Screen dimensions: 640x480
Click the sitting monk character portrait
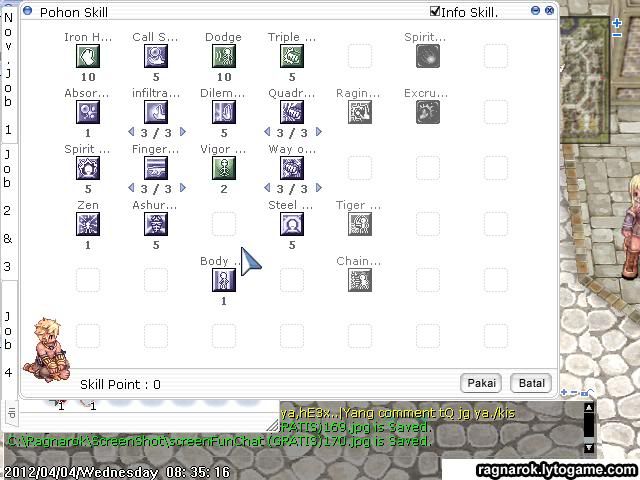[x=47, y=350]
